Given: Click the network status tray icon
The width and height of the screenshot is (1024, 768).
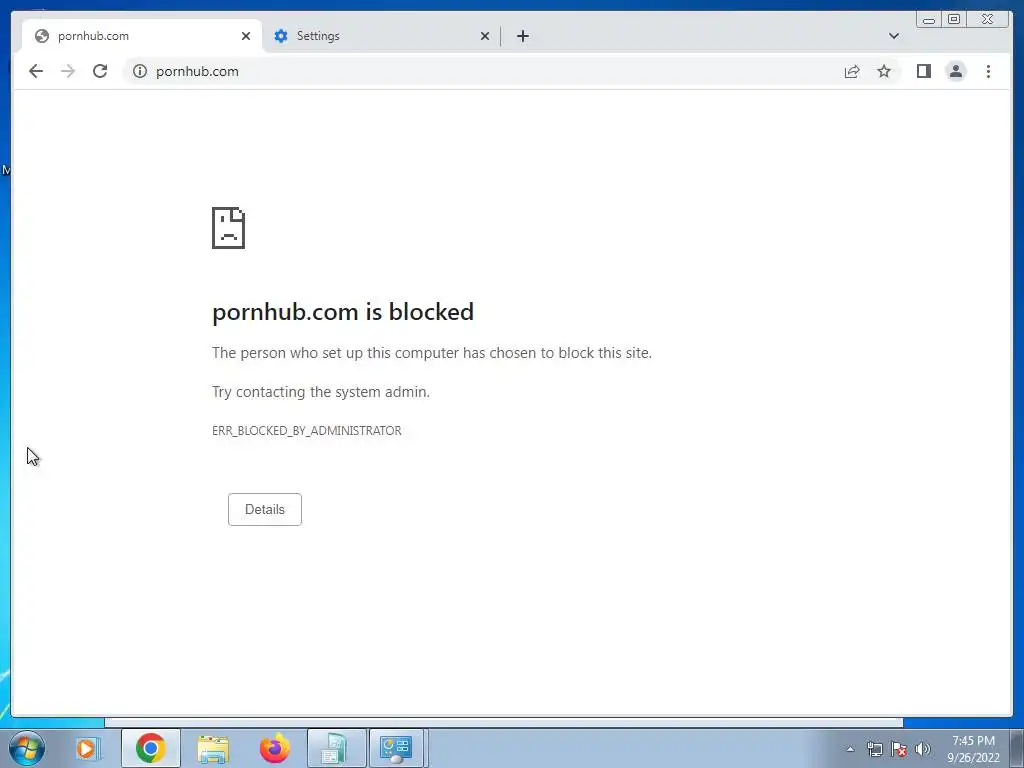Looking at the screenshot, I should point(874,749).
